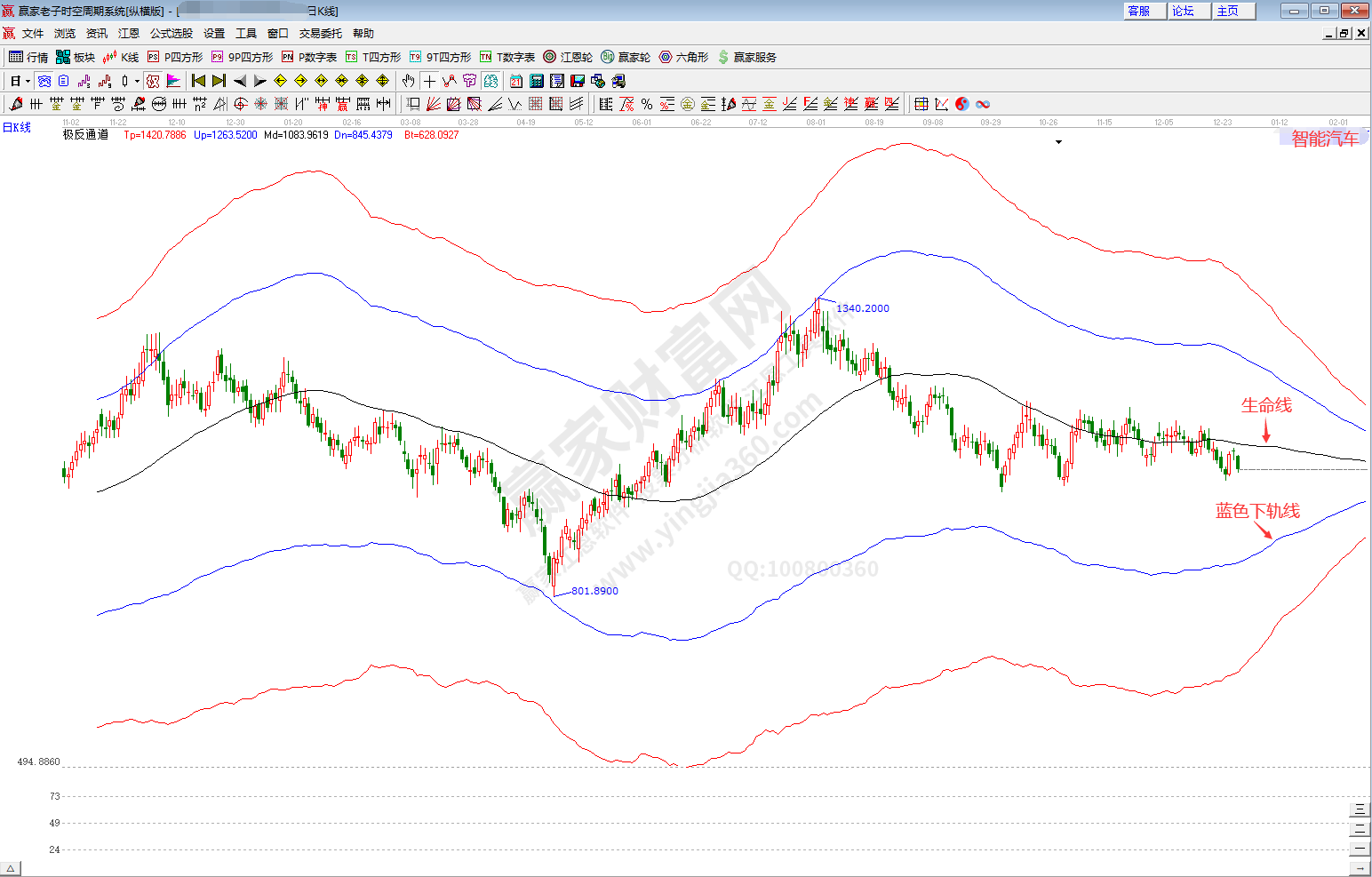This screenshot has width=1372, height=877.
Task: Toggle the crosshair cursor tool
Action: (x=429, y=81)
